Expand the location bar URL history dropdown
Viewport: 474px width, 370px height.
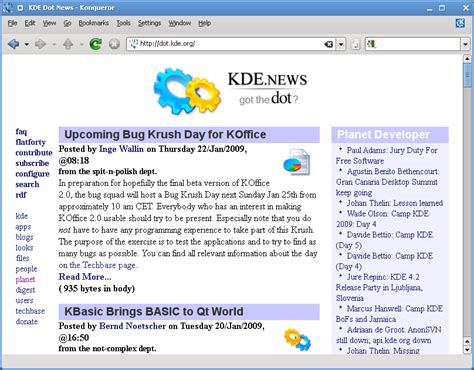point(341,44)
